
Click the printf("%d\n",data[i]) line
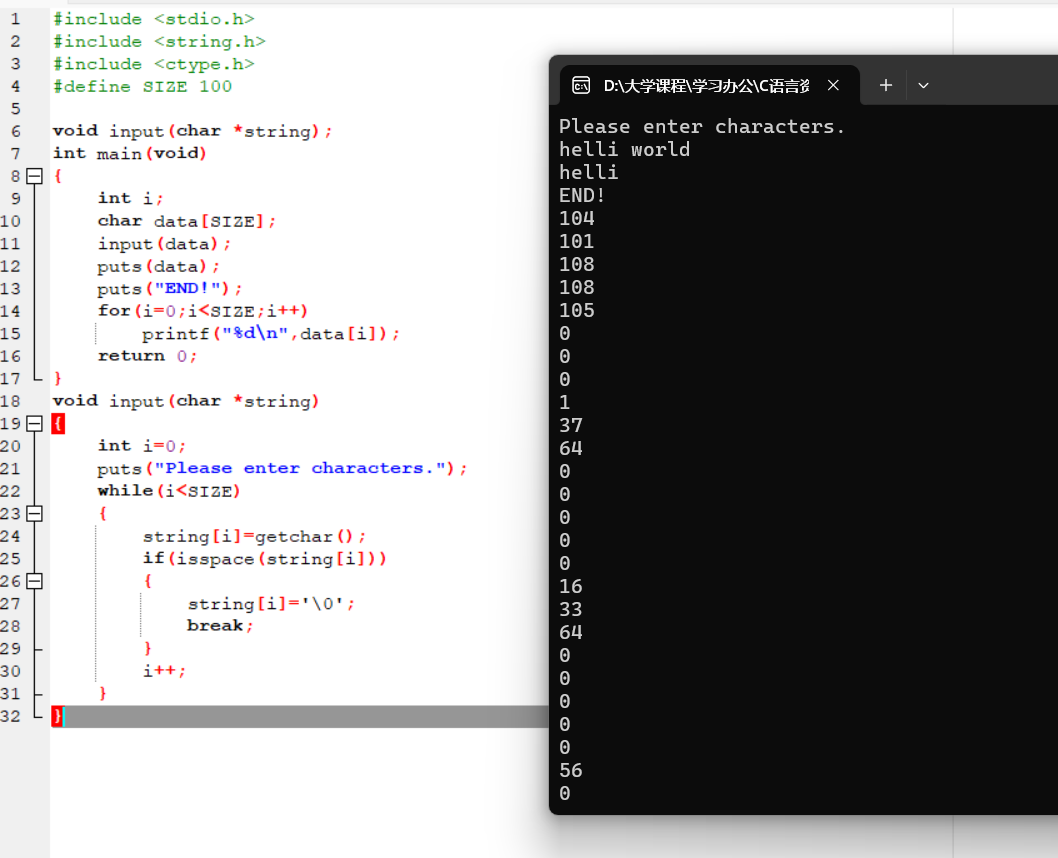tap(271, 334)
